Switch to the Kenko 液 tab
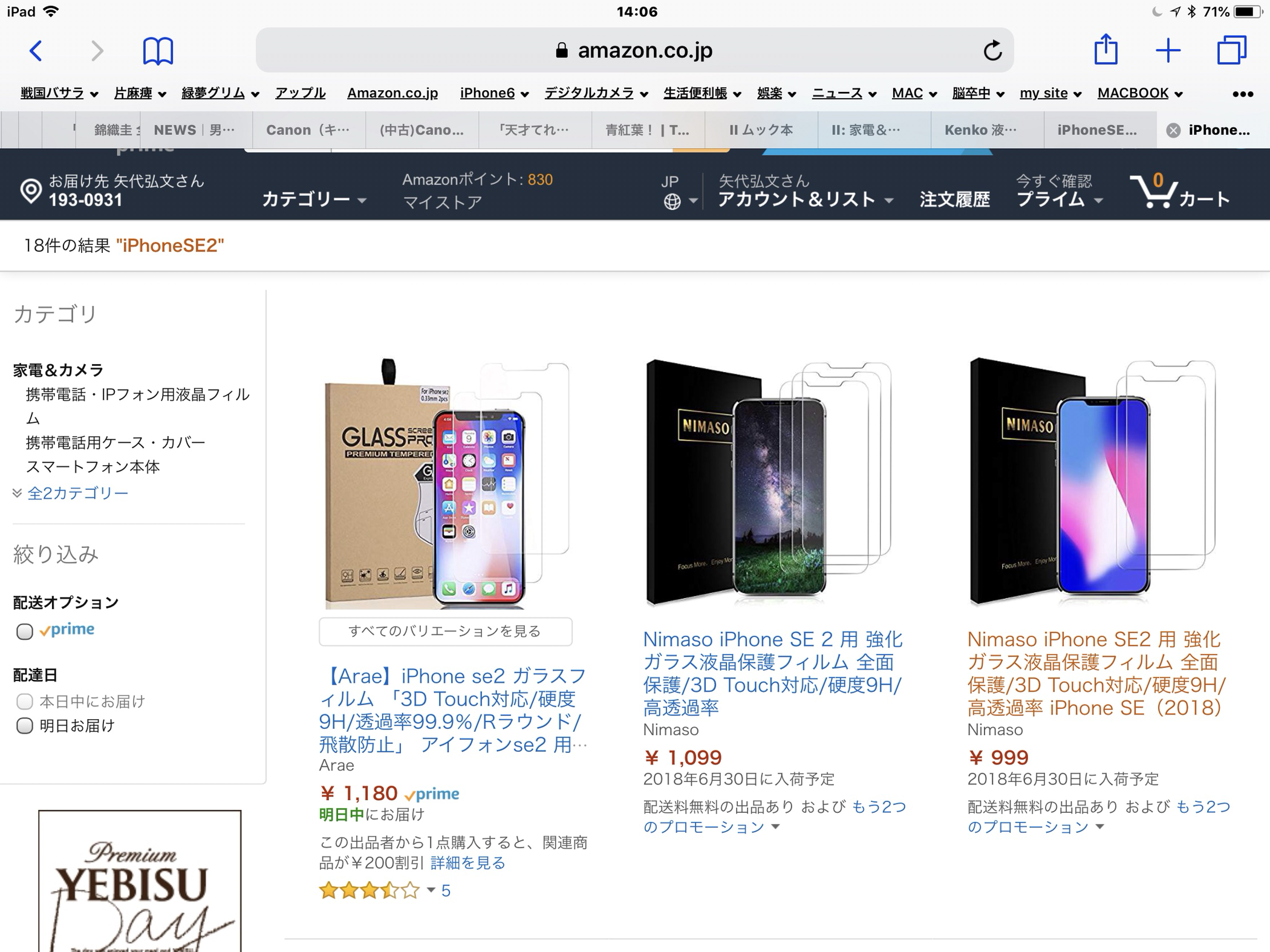The image size is (1270, 952). [x=980, y=130]
